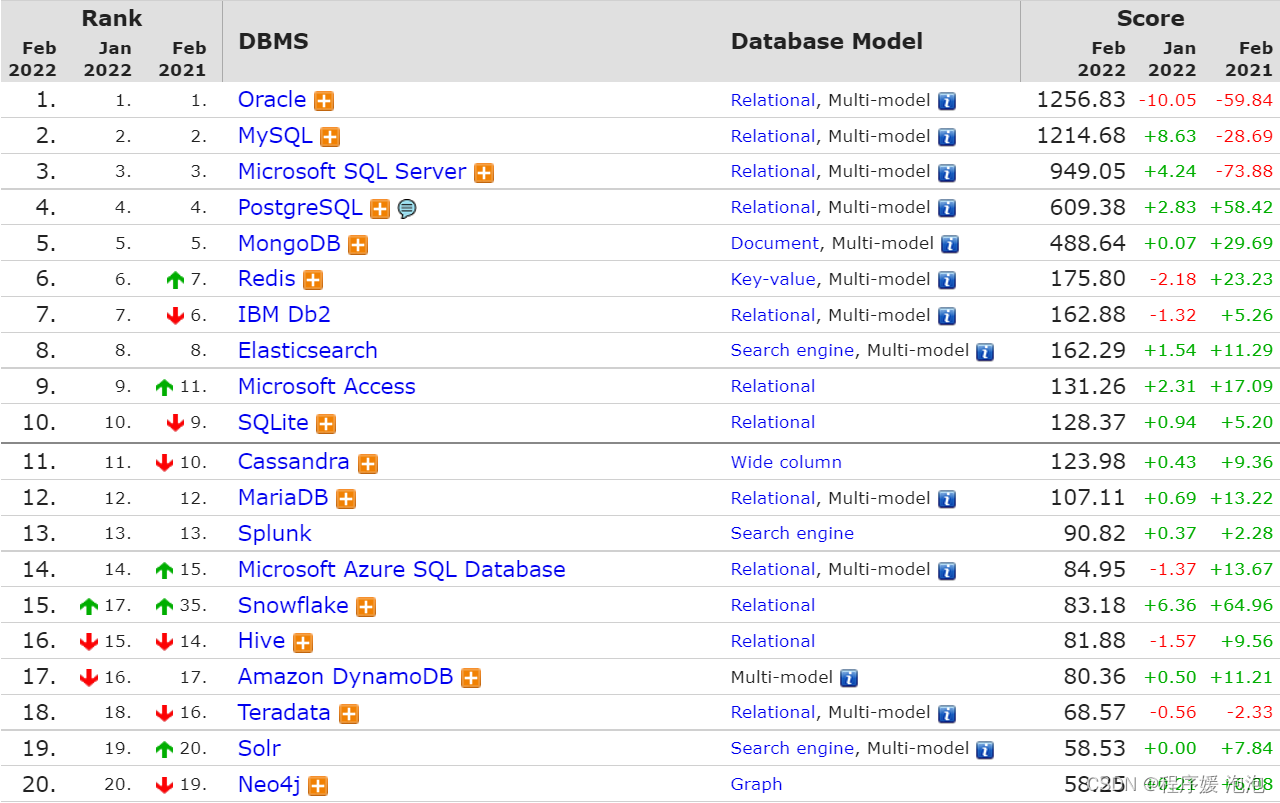
Task: Open the Microsoft SQL Server link
Action: 352,171
